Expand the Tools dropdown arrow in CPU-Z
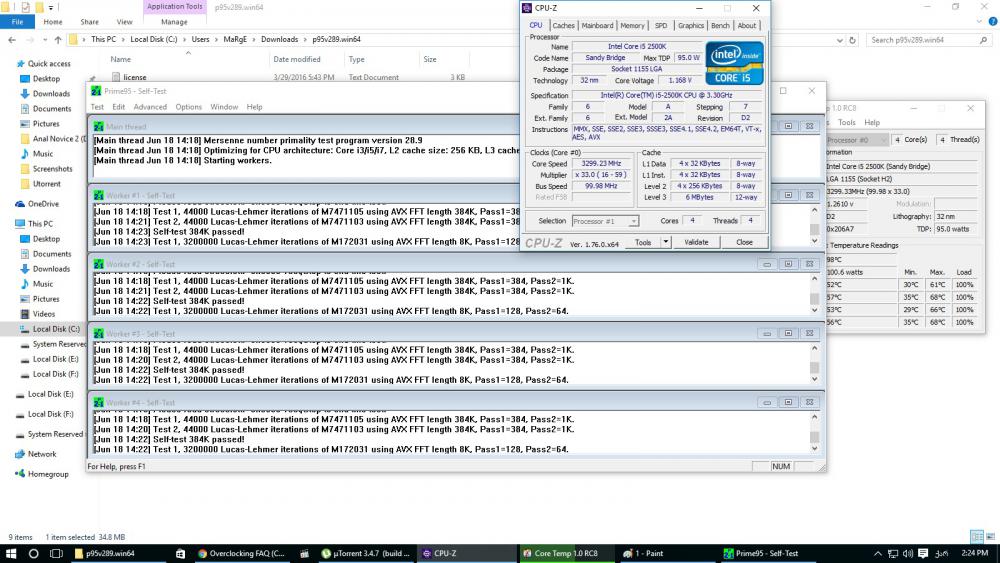The height and width of the screenshot is (563, 1000). coord(666,242)
